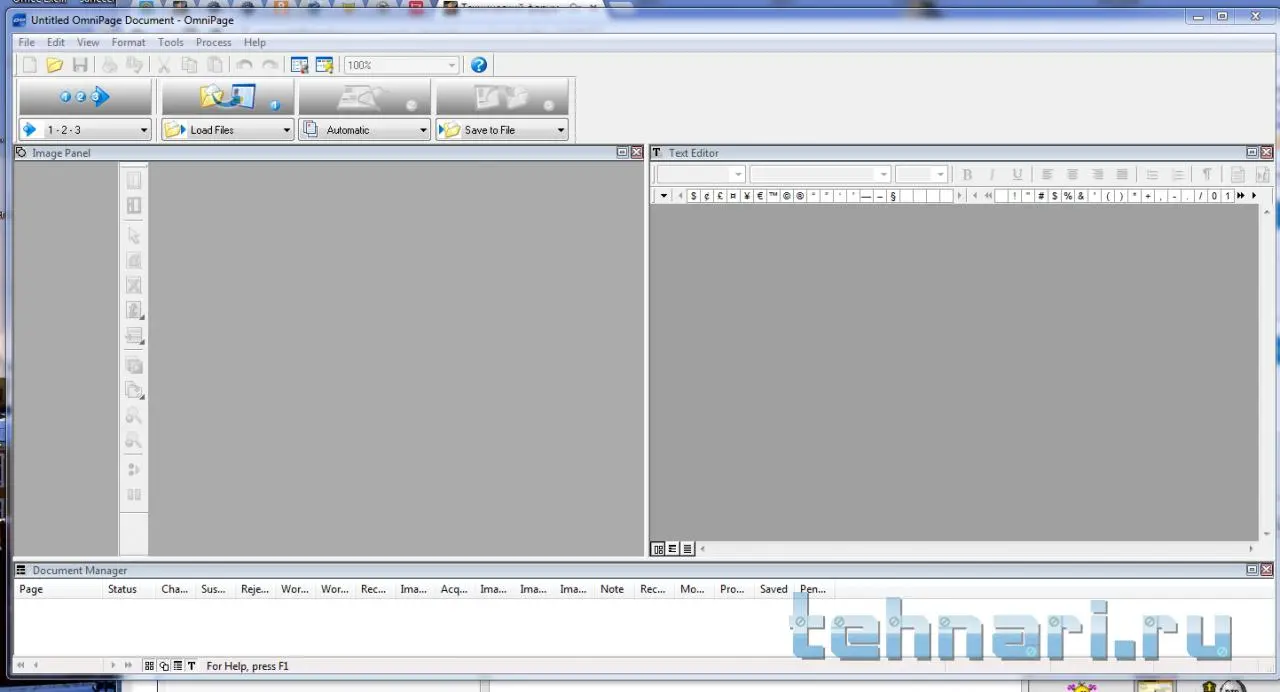Click the Copy icon in the toolbar

[189, 65]
